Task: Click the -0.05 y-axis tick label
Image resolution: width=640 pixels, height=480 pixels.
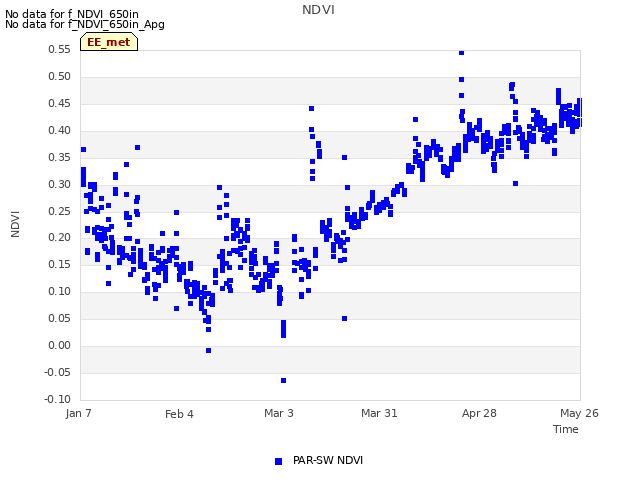Action: pos(57,372)
